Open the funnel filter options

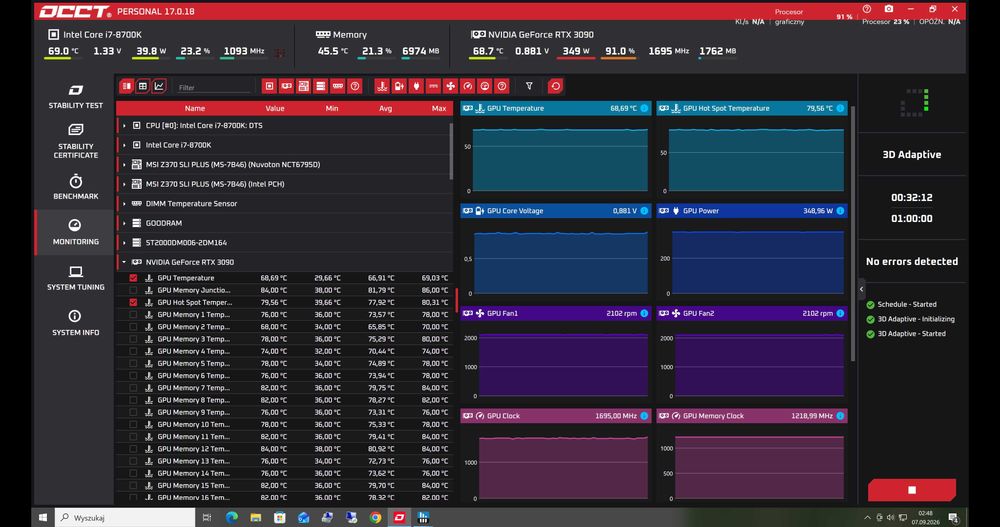[x=529, y=86]
